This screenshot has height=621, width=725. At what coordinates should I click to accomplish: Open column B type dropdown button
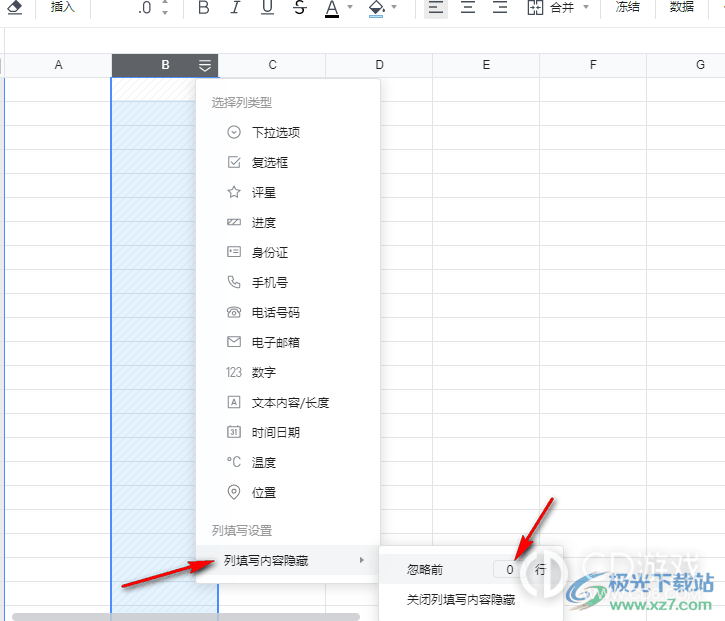click(205, 66)
